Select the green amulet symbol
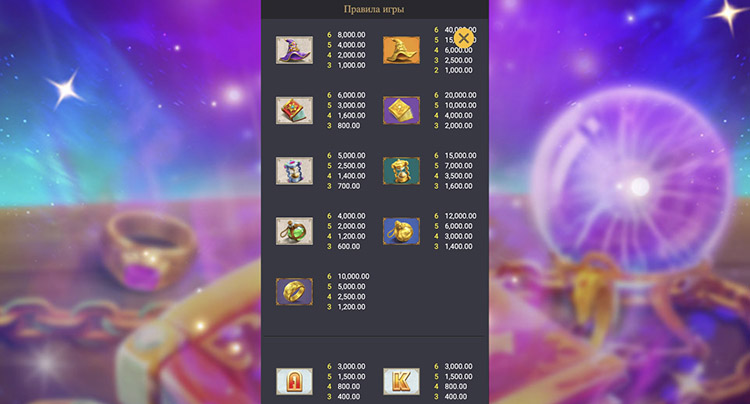Viewport: 750px width, 404px height. 294,231
